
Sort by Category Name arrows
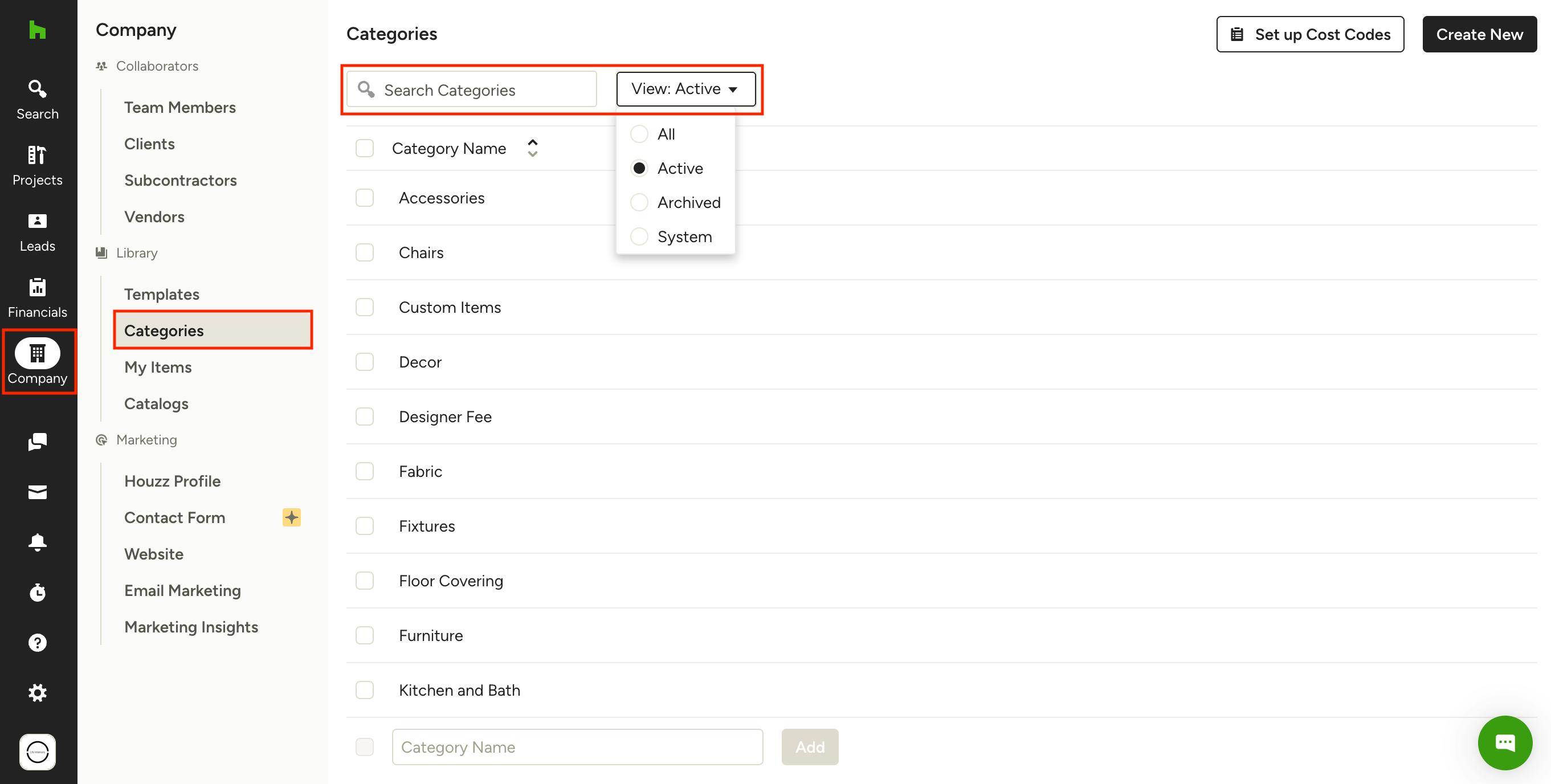[x=532, y=148]
